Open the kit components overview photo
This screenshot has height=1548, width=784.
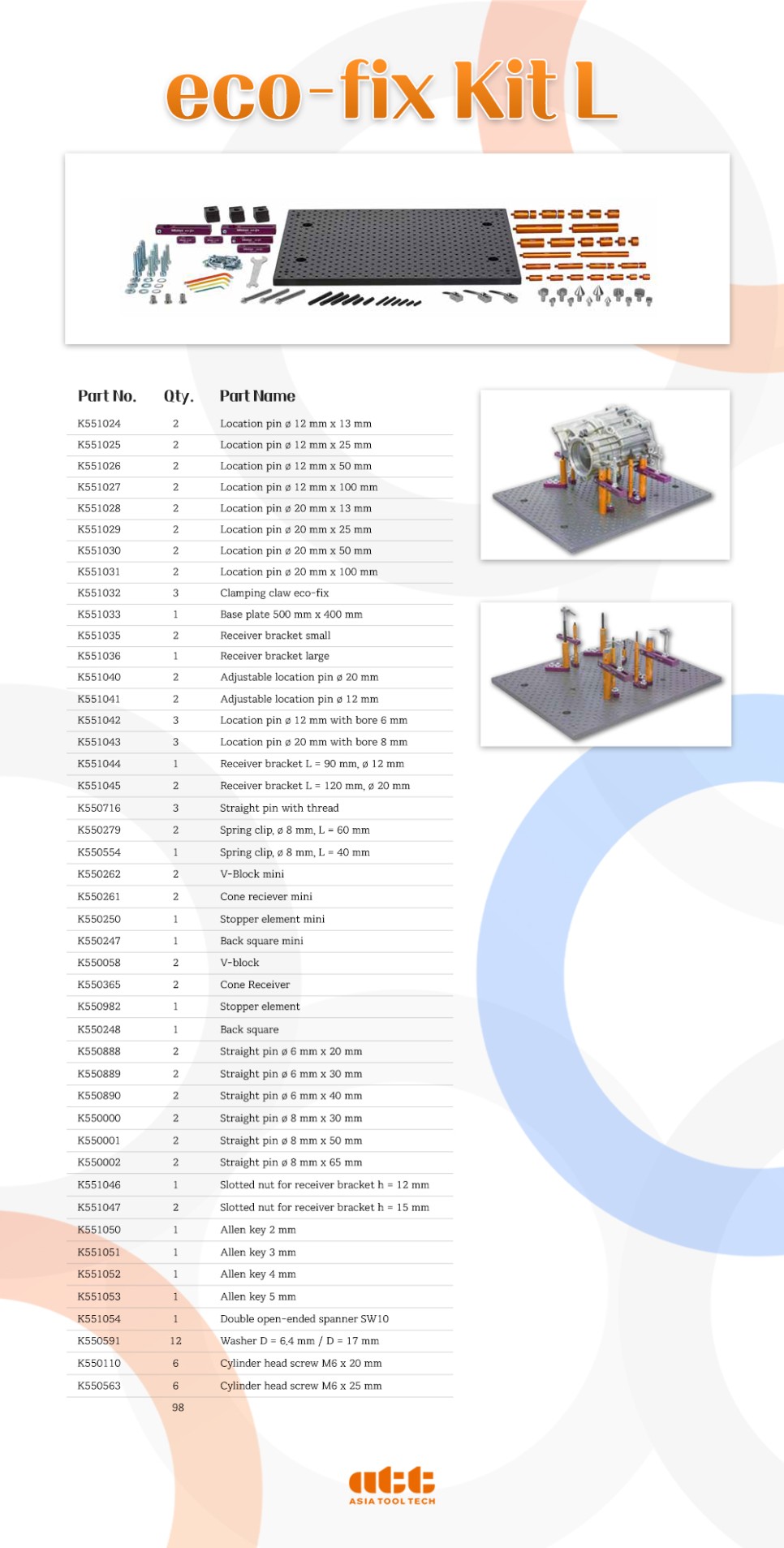pos(397,248)
